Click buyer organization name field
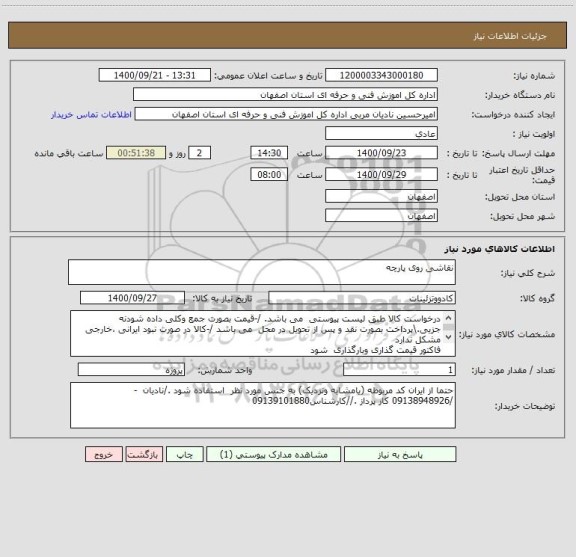The width and height of the screenshot is (576, 557). tap(285, 94)
